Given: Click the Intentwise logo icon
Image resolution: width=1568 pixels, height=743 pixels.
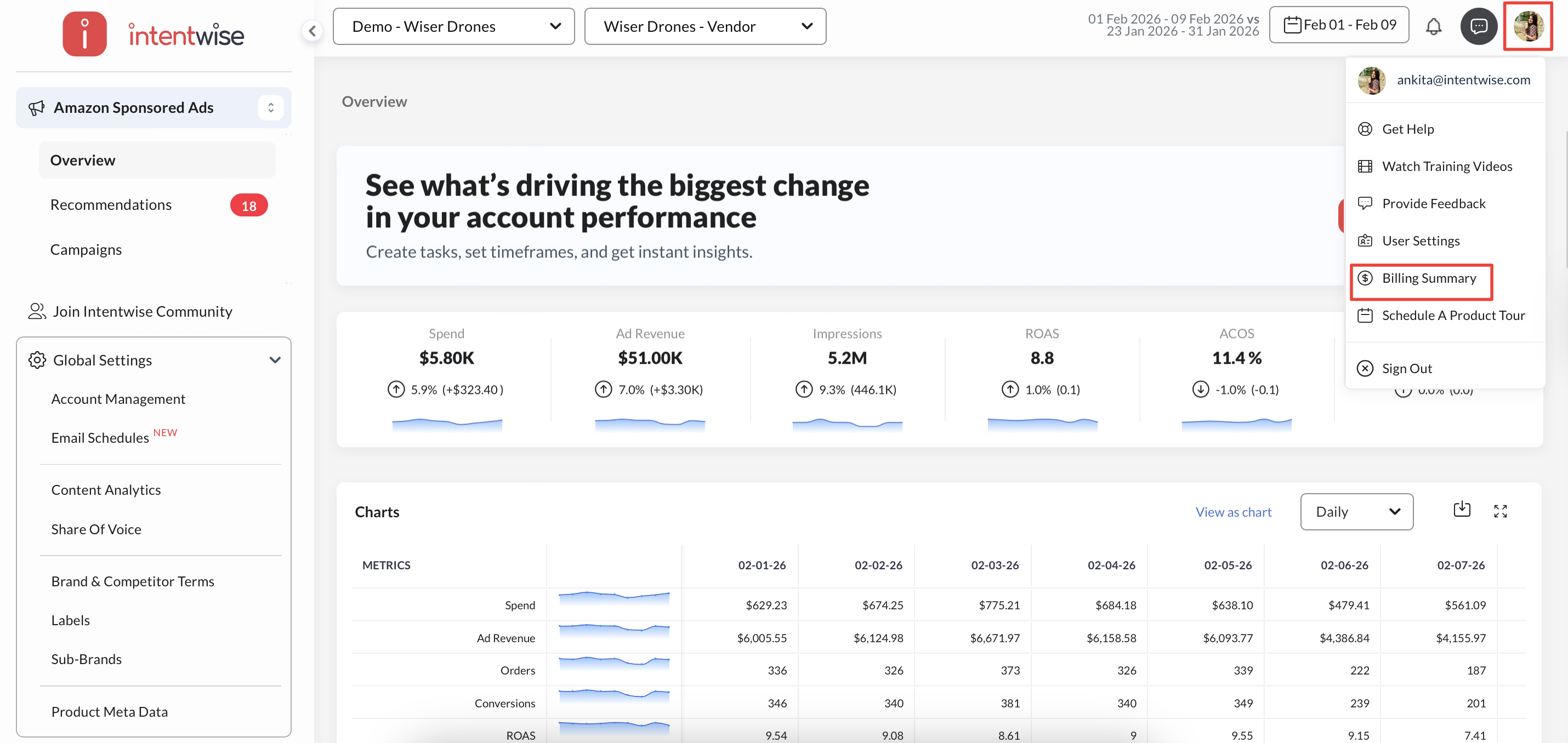Looking at the screenshot, I should pos(84,34).
